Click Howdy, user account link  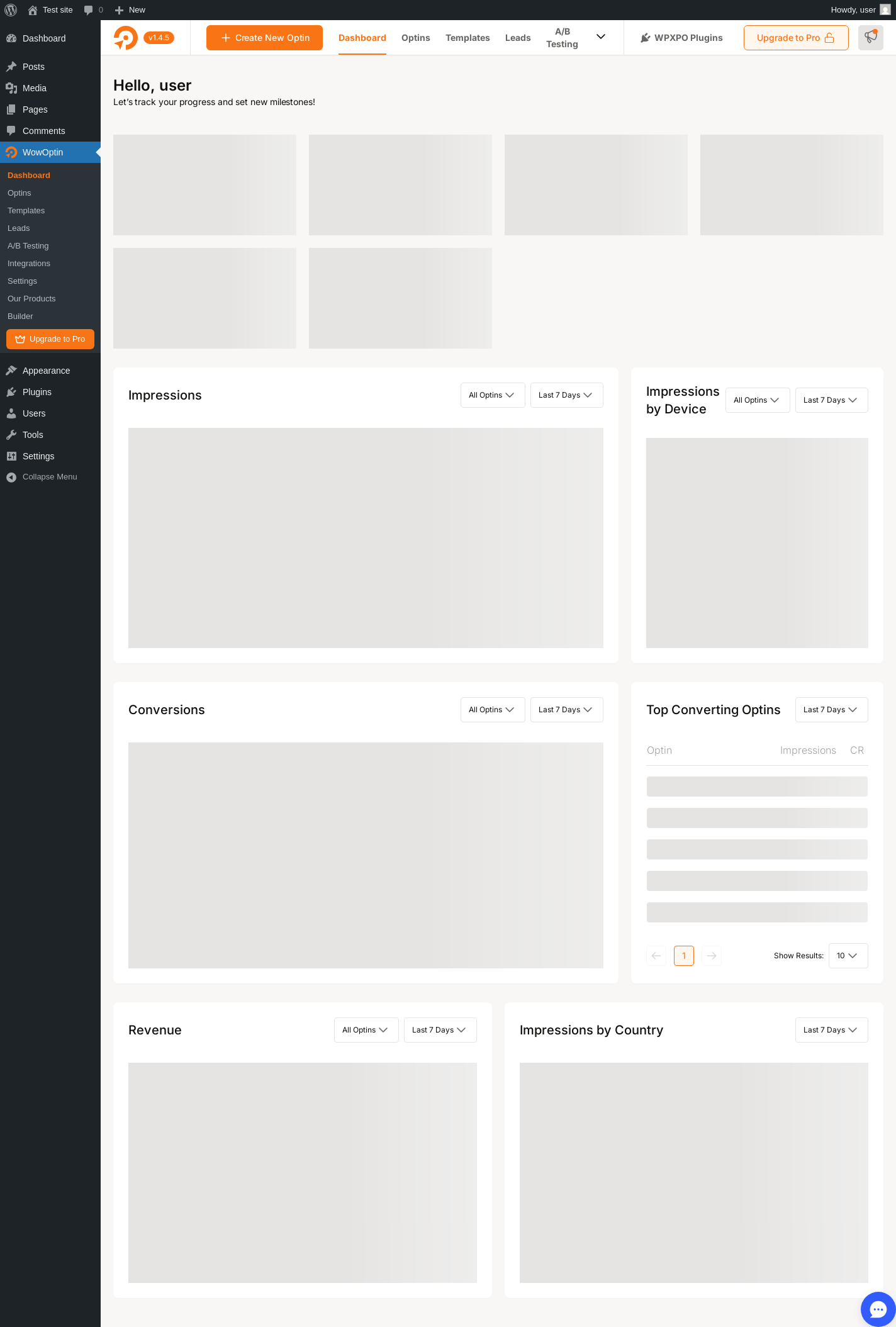point(860,10)
